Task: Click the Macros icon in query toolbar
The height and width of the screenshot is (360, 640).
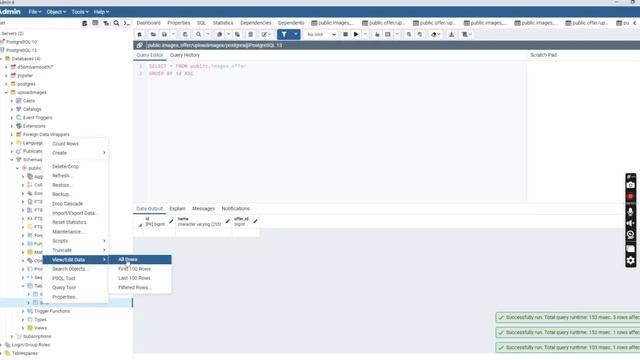Action: point(464,35)
